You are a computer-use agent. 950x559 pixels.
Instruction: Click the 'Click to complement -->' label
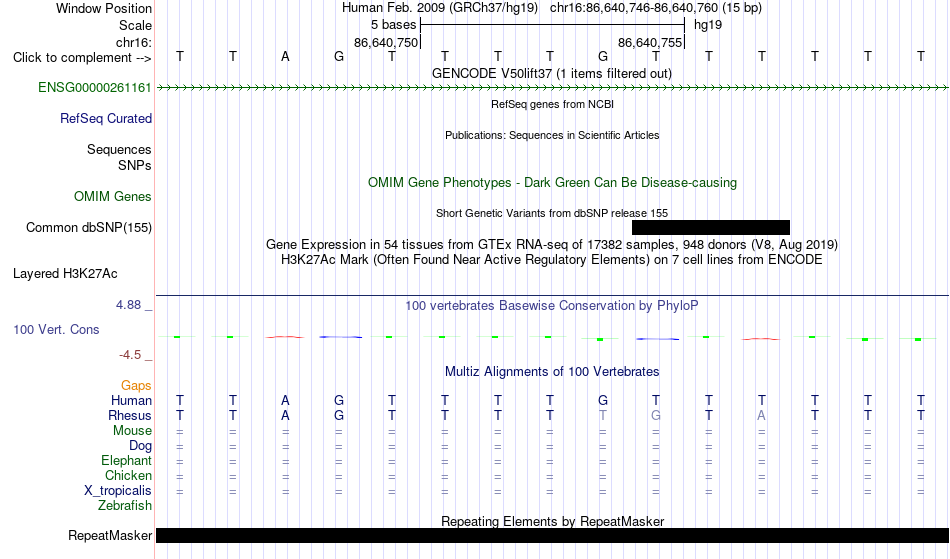click(x=82, y=58)
